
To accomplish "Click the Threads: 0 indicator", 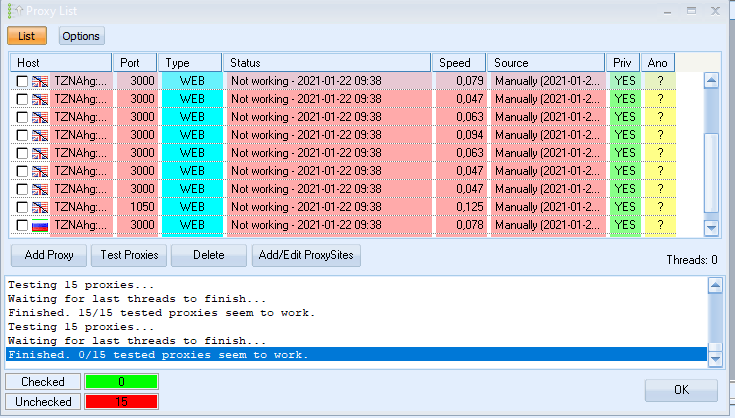I will 692,260.
